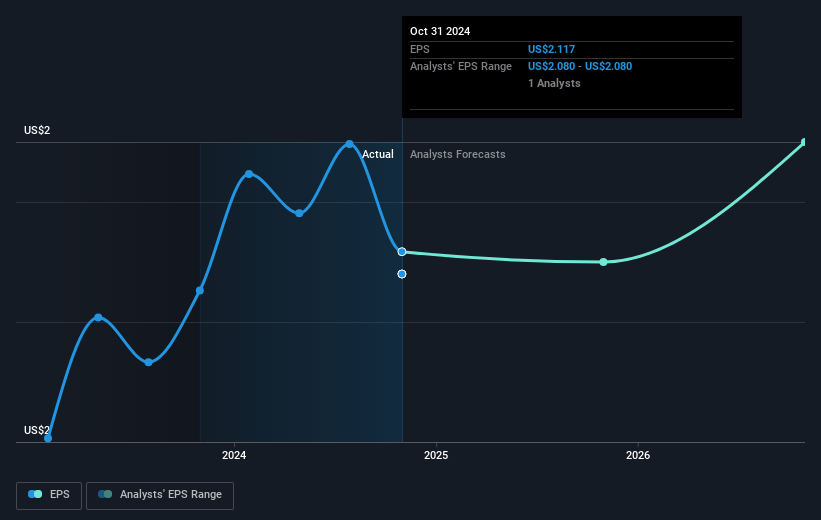Click the EPS data point at shaded region start
The image size is (821, 520).
pyautogui.click(x=200, y=291)
